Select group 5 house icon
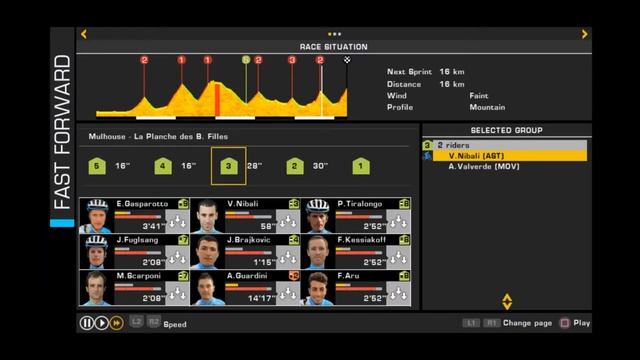The width and height of the screenshot is (640, 360). 97,166
